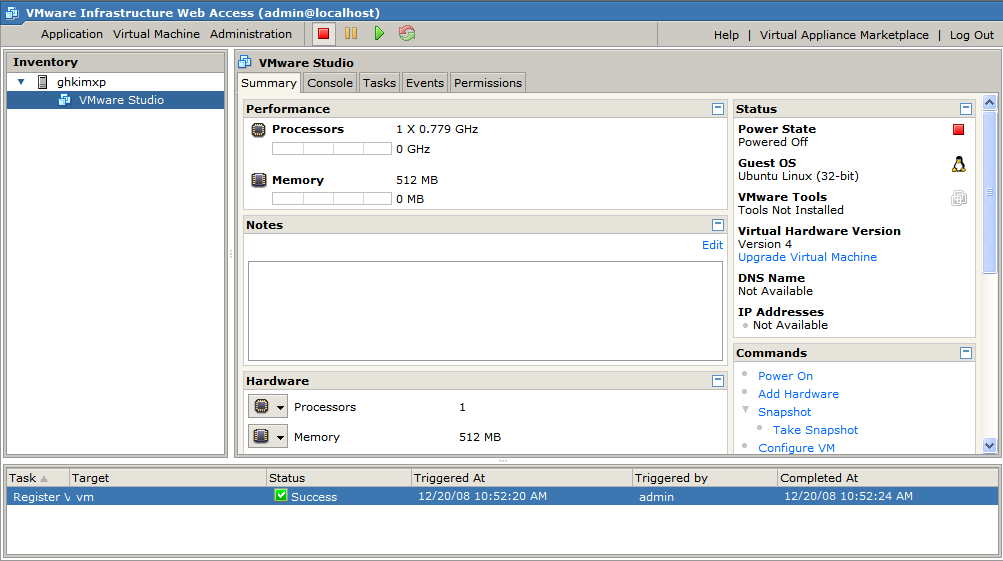The width and height of the screenshot is (1003, 561).
Task: Click the Add Hardware command
Action: pyautogui.click(x=798, y=394)
